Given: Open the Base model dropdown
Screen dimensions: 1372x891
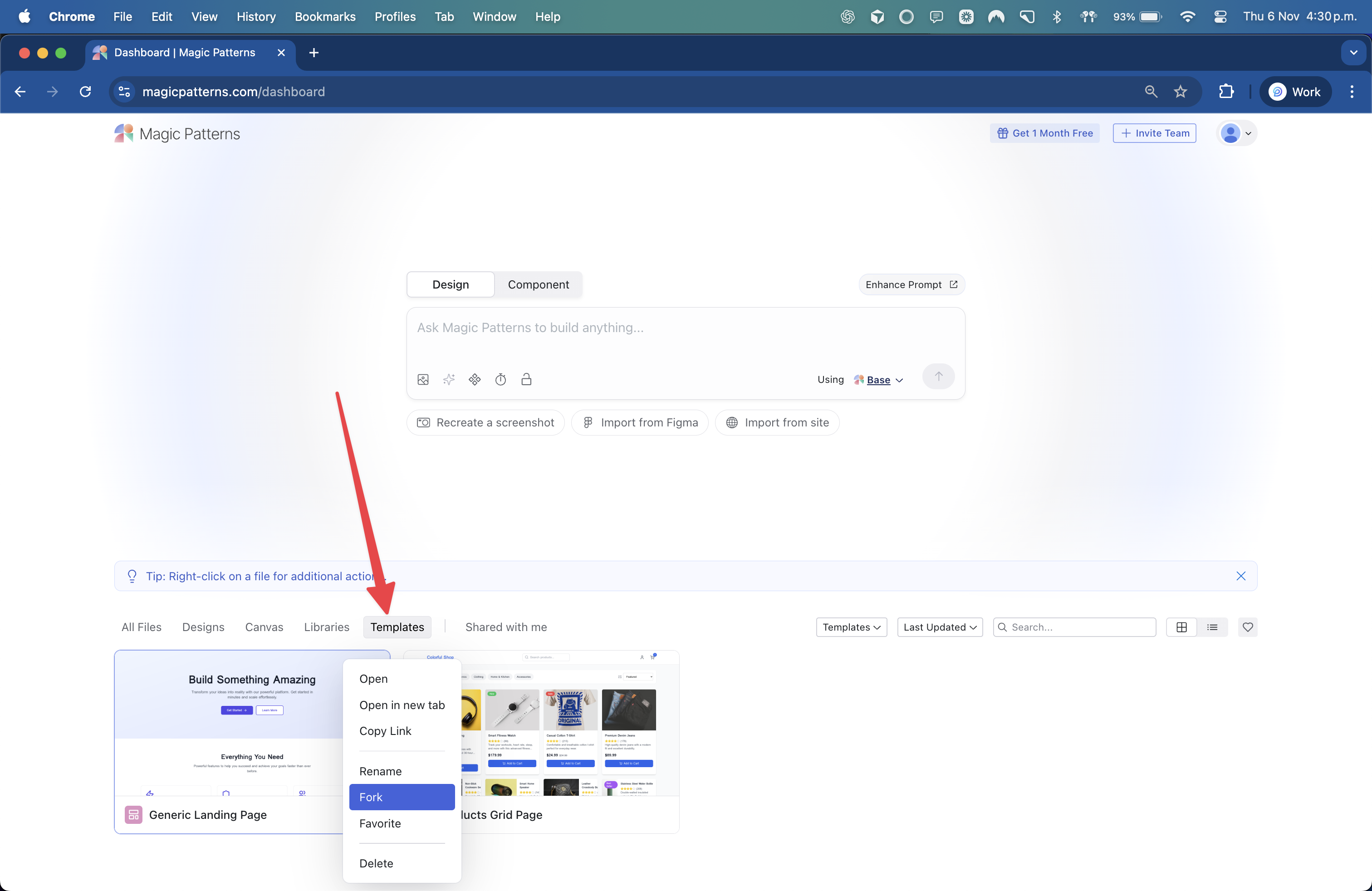Looking at the screenshot, I should 877,380.
